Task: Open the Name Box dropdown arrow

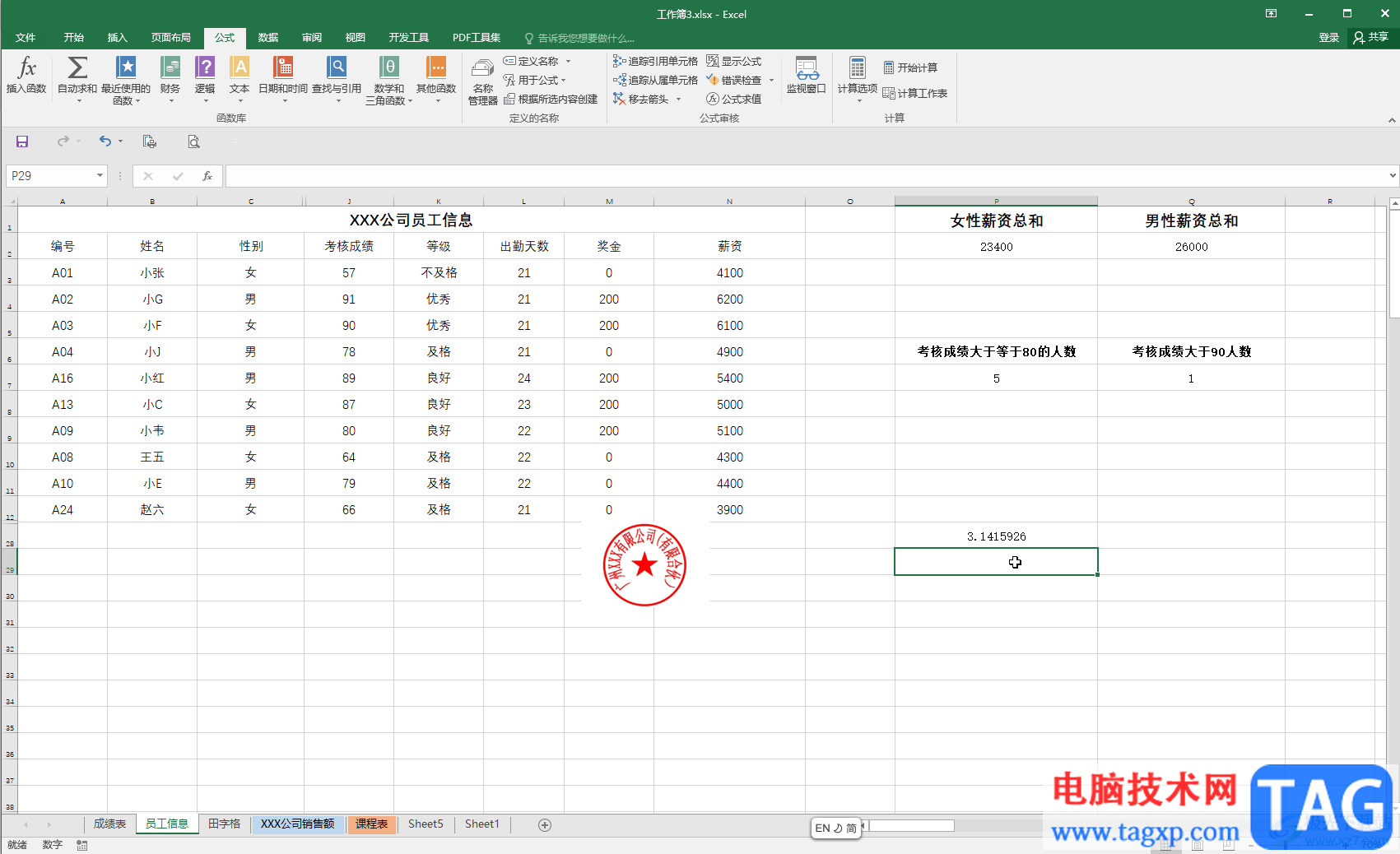Action: pyautogui.click(x=100, y=175)
